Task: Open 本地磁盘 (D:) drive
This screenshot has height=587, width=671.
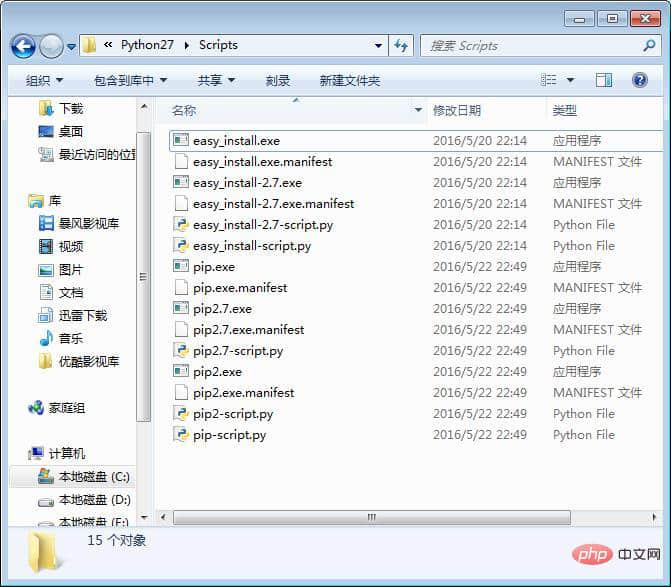Action: pyautogui.click(x=84, y=500)
